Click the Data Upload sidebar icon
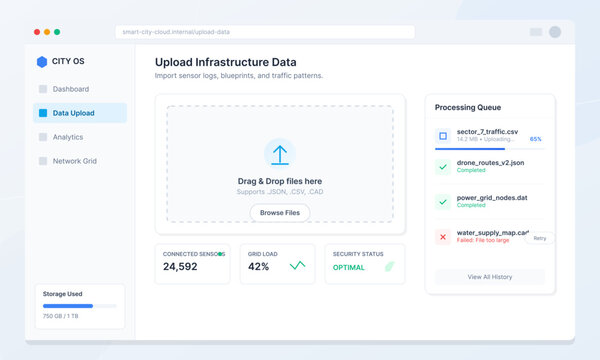600x360 pixels. coord(43,113)
